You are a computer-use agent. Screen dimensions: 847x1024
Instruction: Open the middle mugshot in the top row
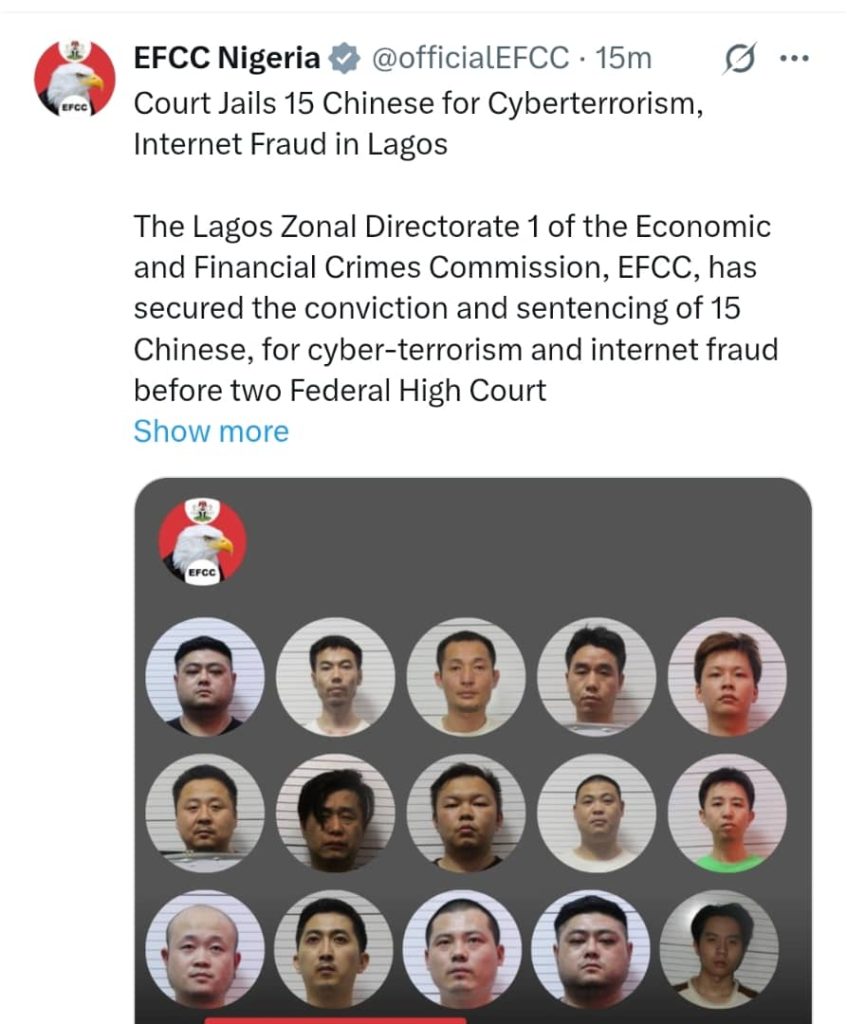[466, 677]
